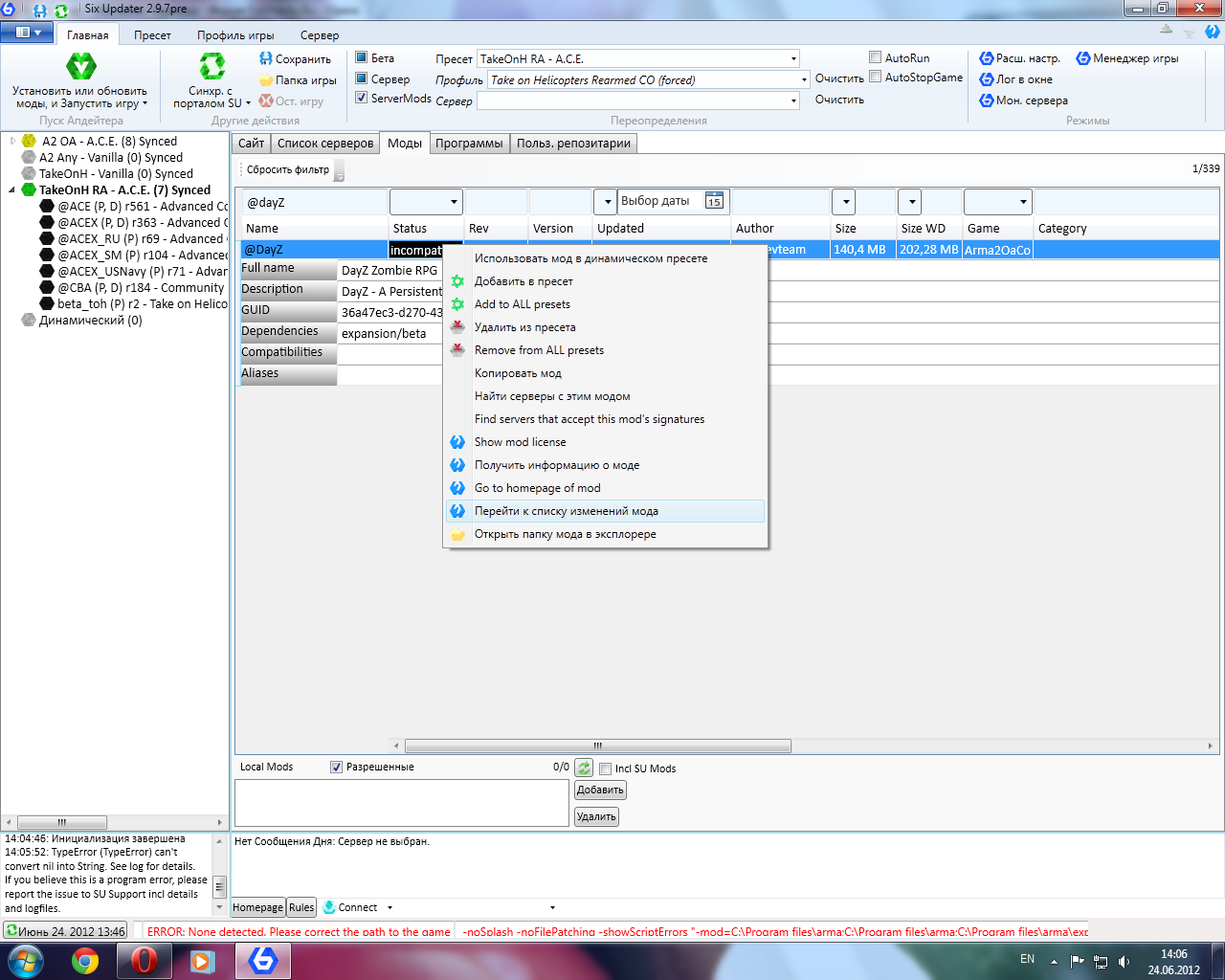Click the help question mark icon
Image resolution: width=1225 pixels, height=980 pixels.
pos(1212,32)
